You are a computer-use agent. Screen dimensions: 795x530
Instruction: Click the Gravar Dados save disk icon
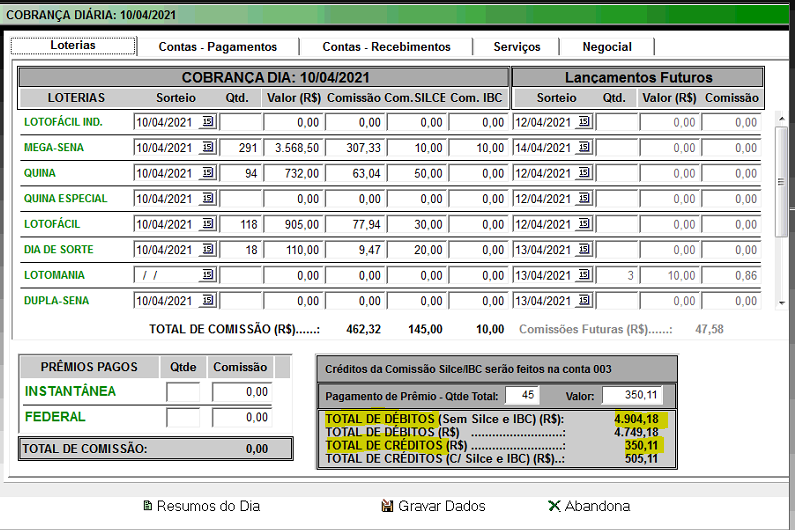tap(387, 506)
